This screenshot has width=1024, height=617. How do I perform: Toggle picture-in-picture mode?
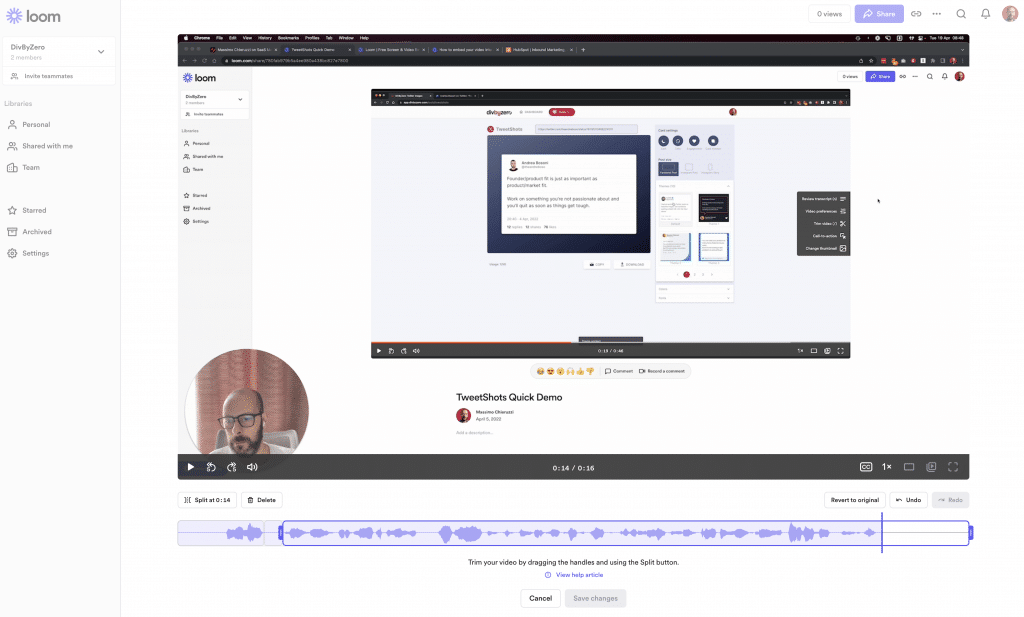[x=931, y=467]
